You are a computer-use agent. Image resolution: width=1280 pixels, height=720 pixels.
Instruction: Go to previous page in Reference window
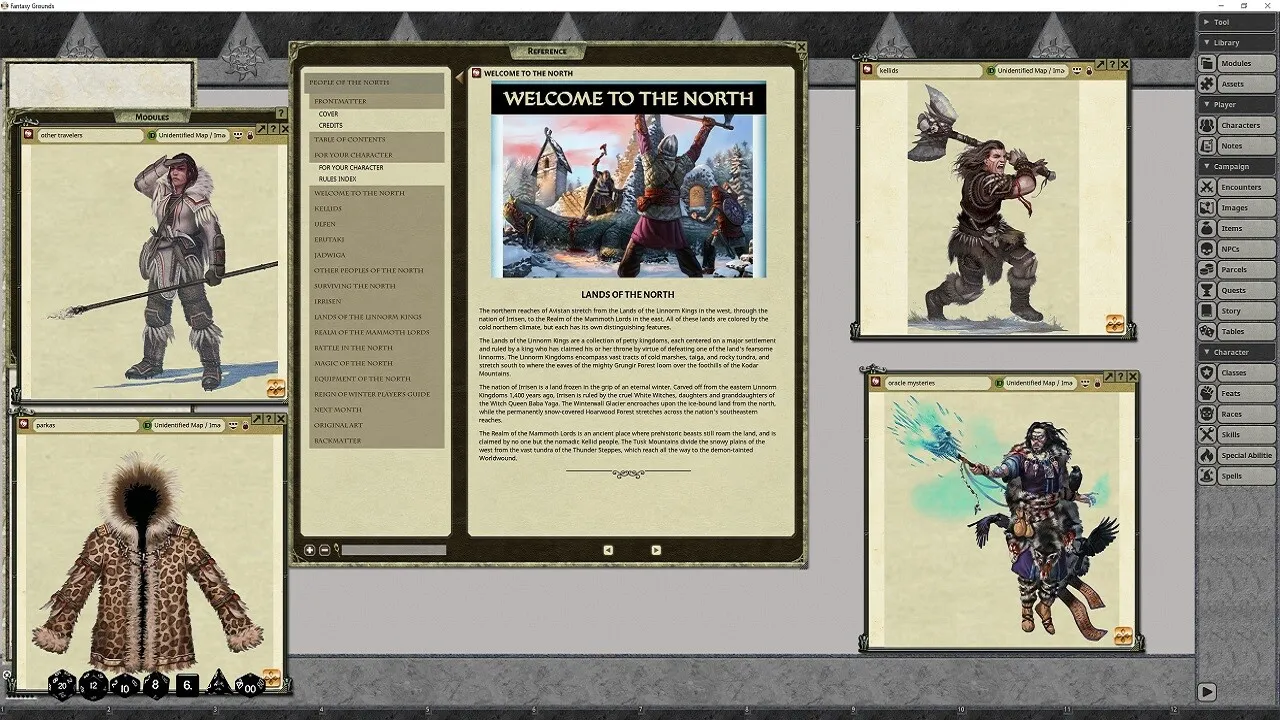click(608, 550)
